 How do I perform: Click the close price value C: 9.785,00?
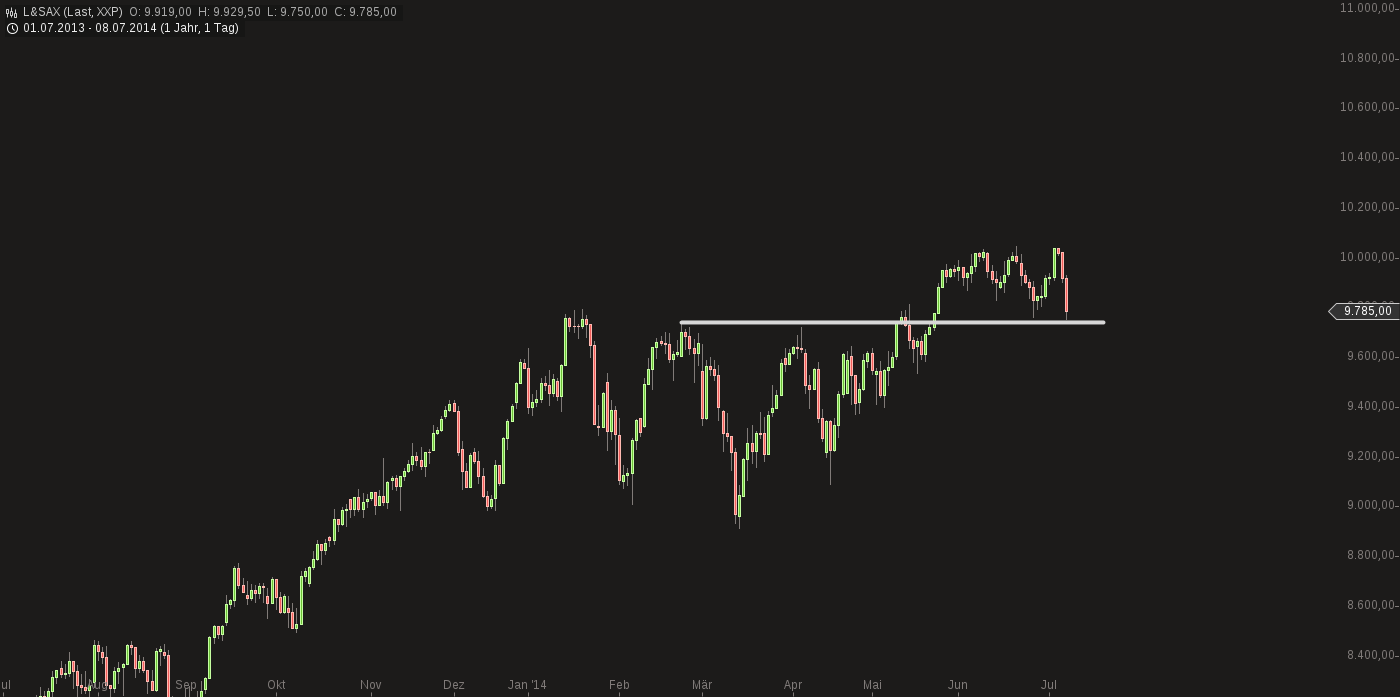pyautogui.click(x=365, y=12)
